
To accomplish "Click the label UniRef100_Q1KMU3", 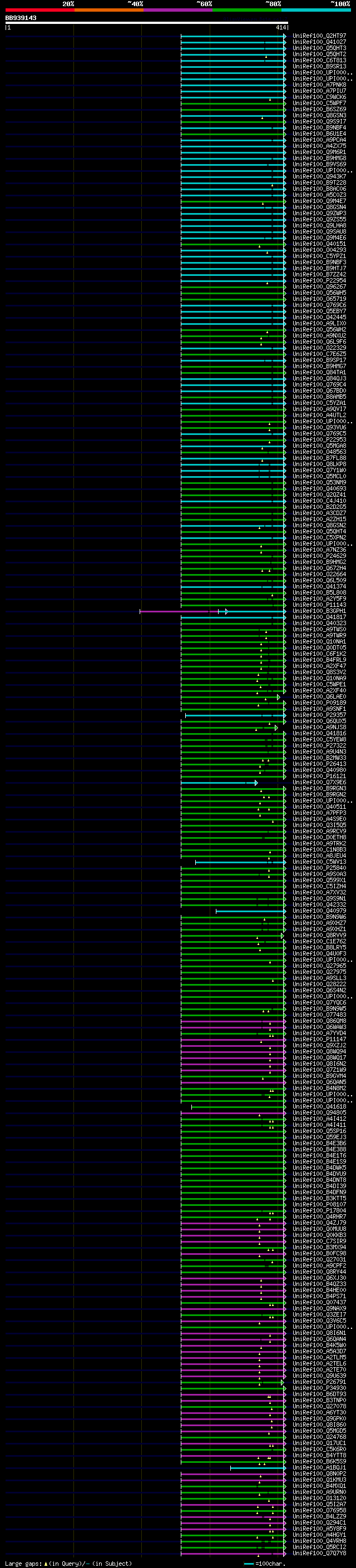I will tap(319, 1480).
